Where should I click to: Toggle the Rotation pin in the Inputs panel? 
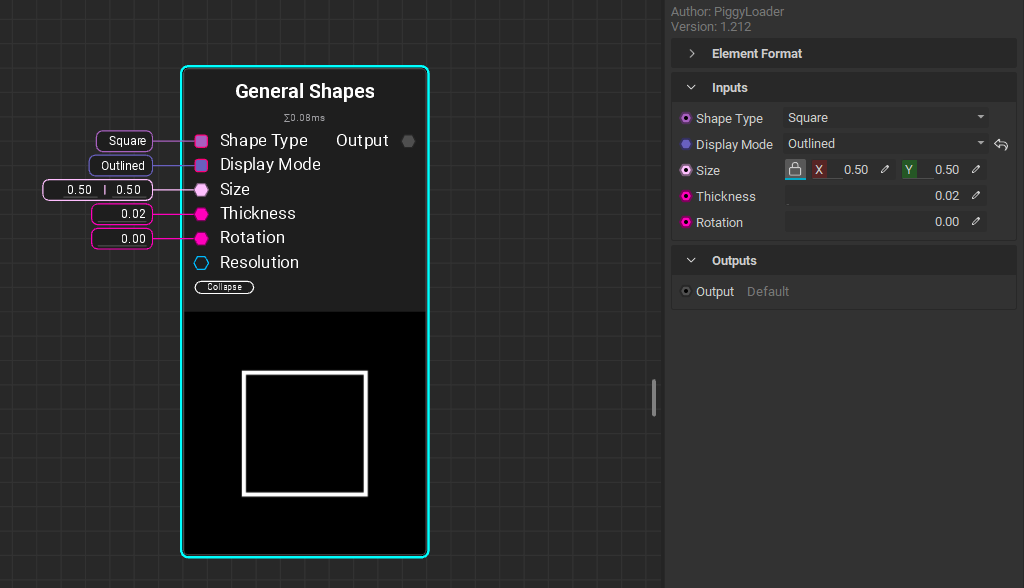[686, 222]
